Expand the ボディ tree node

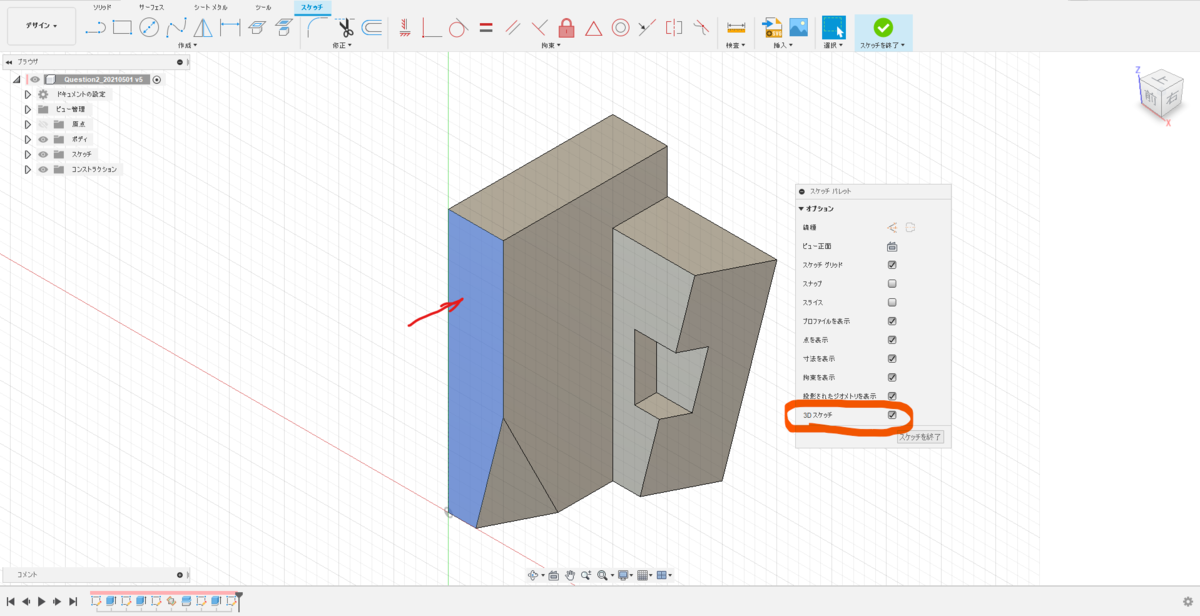pos(28,139)
